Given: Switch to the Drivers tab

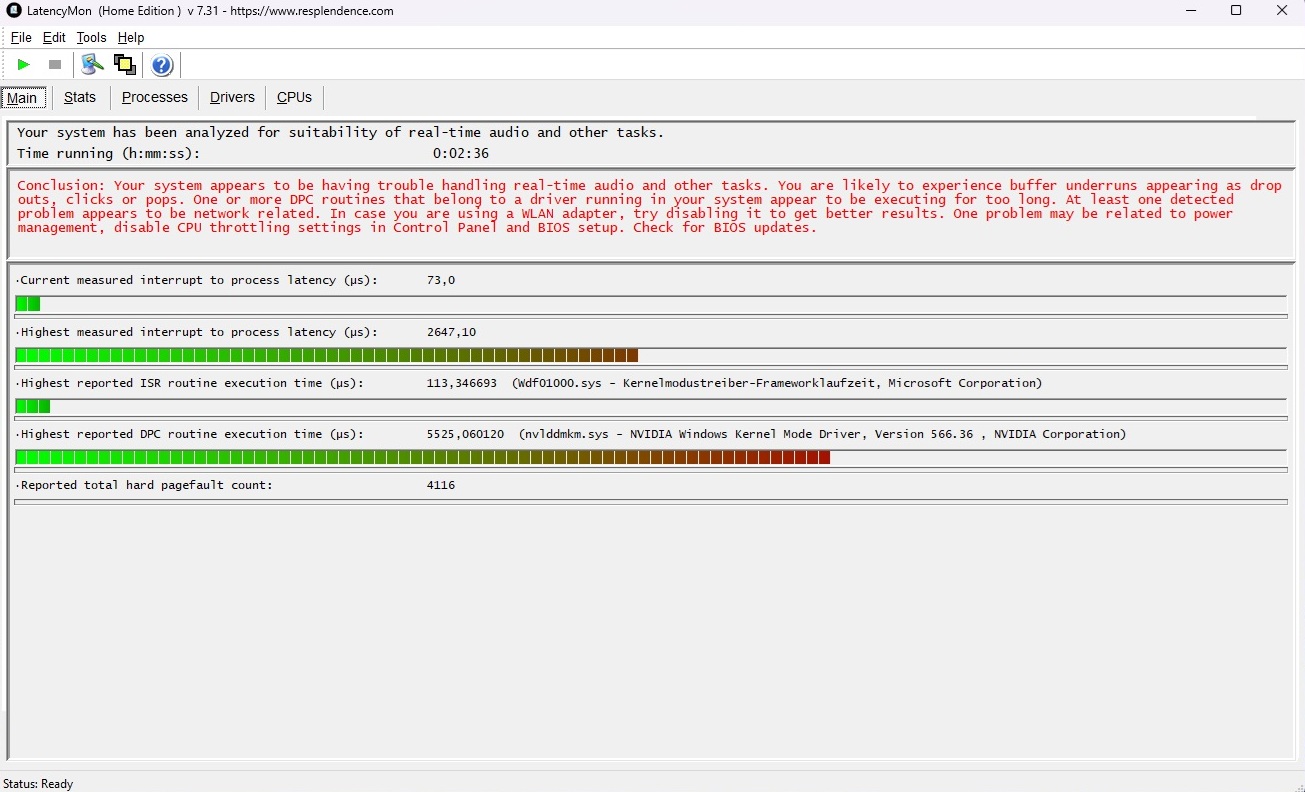Looking at the screenshot, I should click(x=232, y=97).
